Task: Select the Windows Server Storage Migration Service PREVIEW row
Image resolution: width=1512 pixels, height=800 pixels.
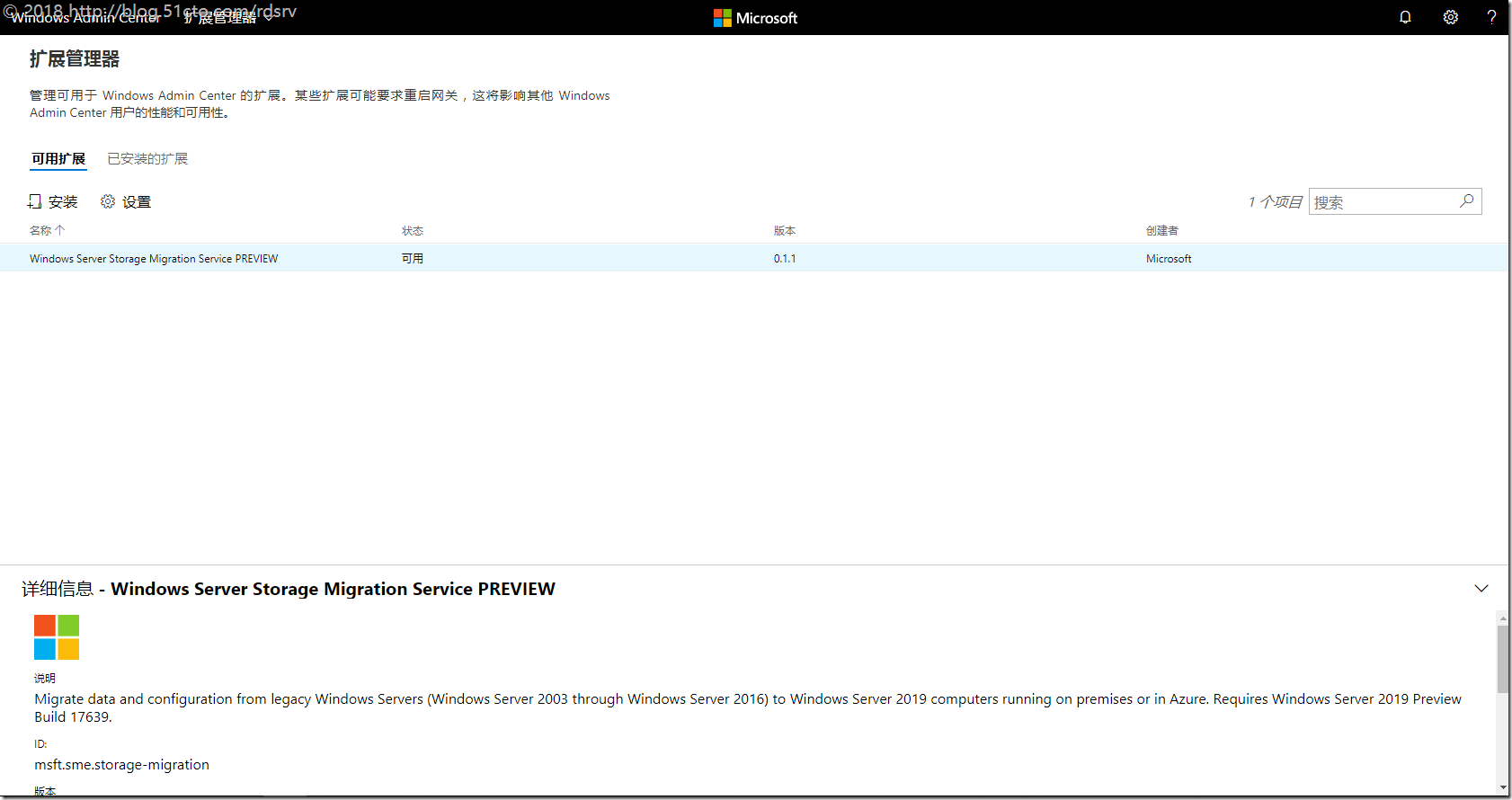Action: pos(754,258)
